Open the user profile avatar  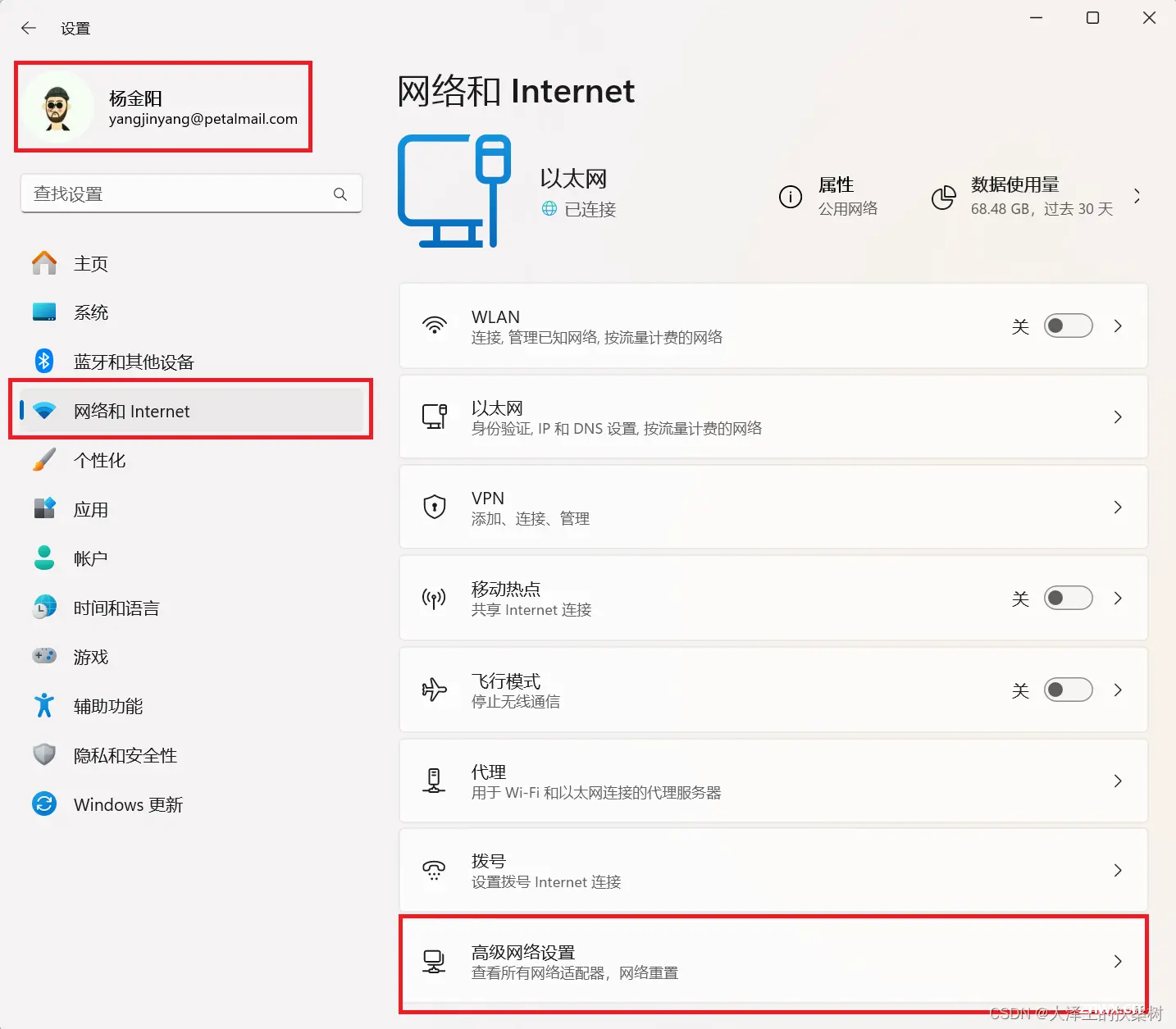click(x=57, y=107)
